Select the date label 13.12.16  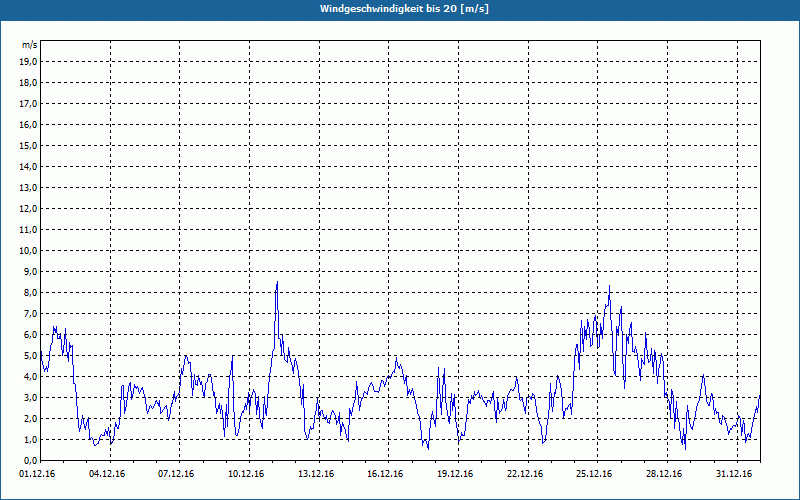point(316,474)
